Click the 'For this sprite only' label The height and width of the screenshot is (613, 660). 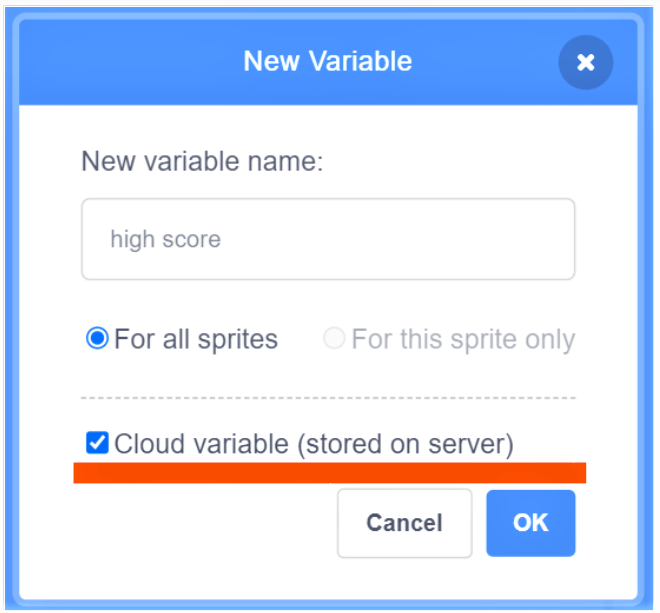463,339
